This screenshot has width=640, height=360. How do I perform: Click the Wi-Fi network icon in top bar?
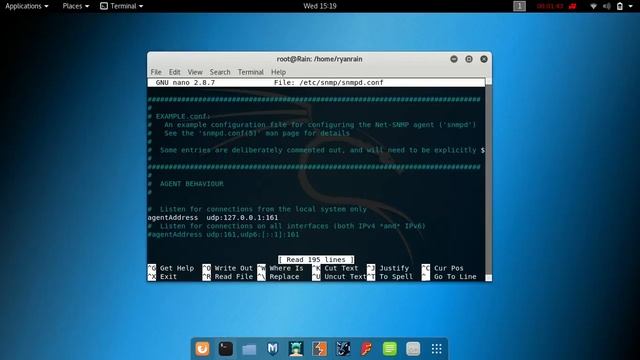click(593, 6)
